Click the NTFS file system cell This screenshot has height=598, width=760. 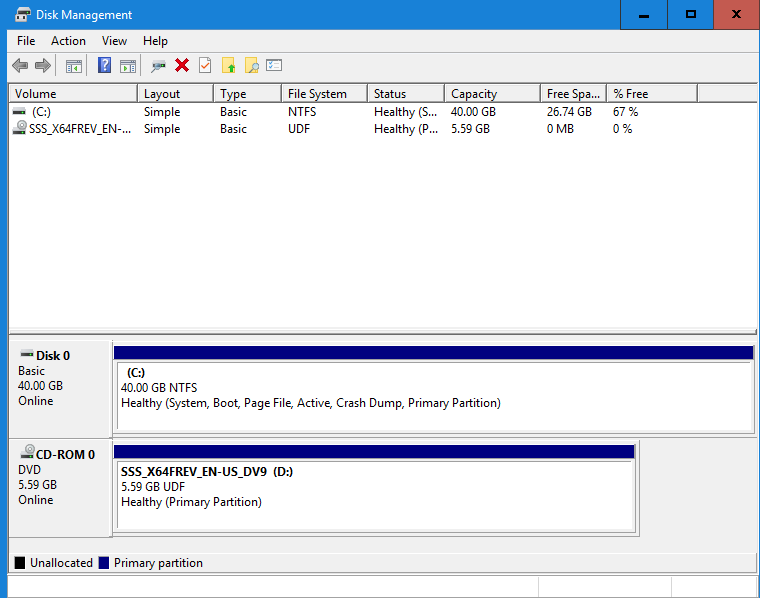click(302, 112)
